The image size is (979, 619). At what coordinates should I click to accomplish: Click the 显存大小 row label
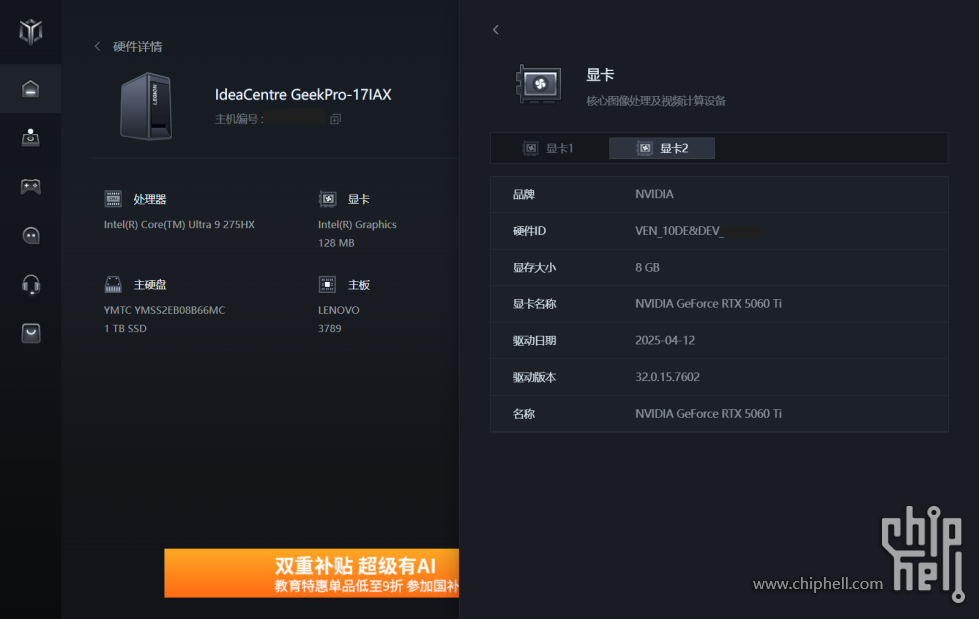click(x=534, y=267)
